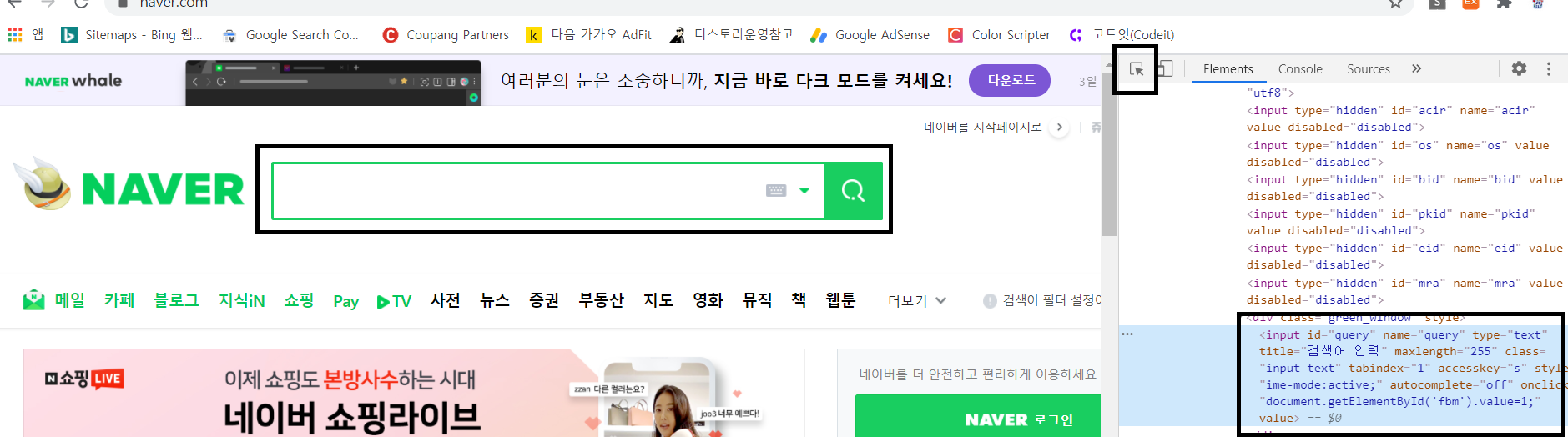This screenshot has height=437, width=1568.
Task: Open the 책 book link
Action: click(799, 300)
